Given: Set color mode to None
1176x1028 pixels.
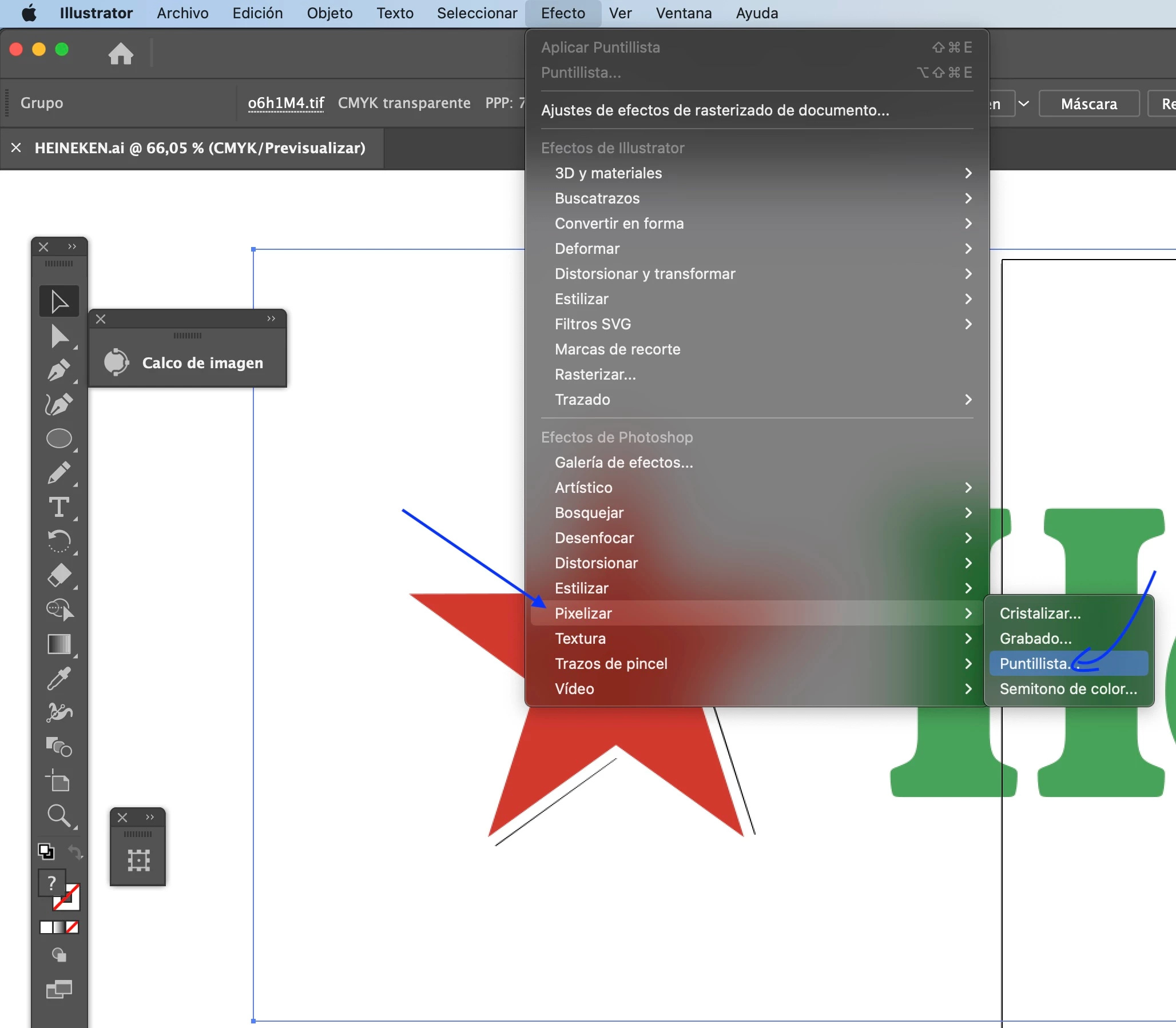Looking at the screenshot, I should pos(72,927).
